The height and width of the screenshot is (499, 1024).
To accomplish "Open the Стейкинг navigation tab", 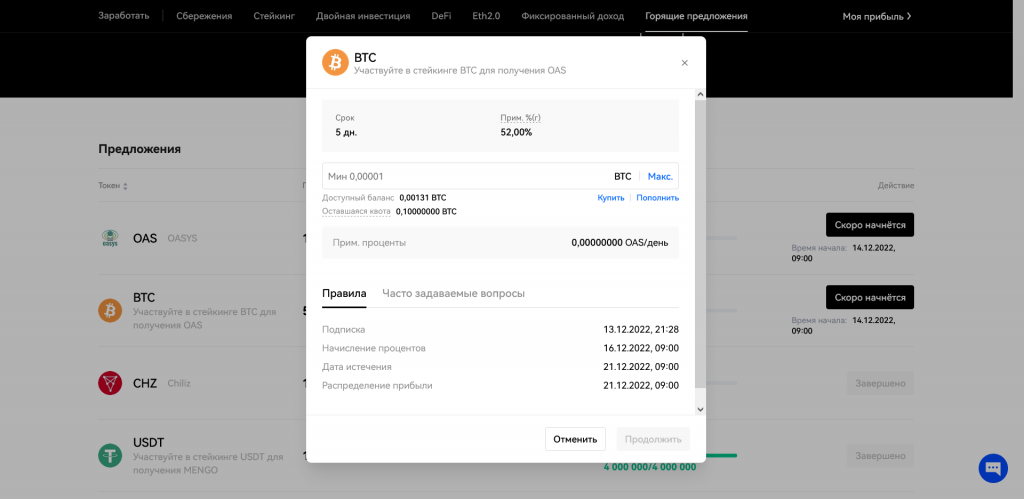I will point(274,16).
